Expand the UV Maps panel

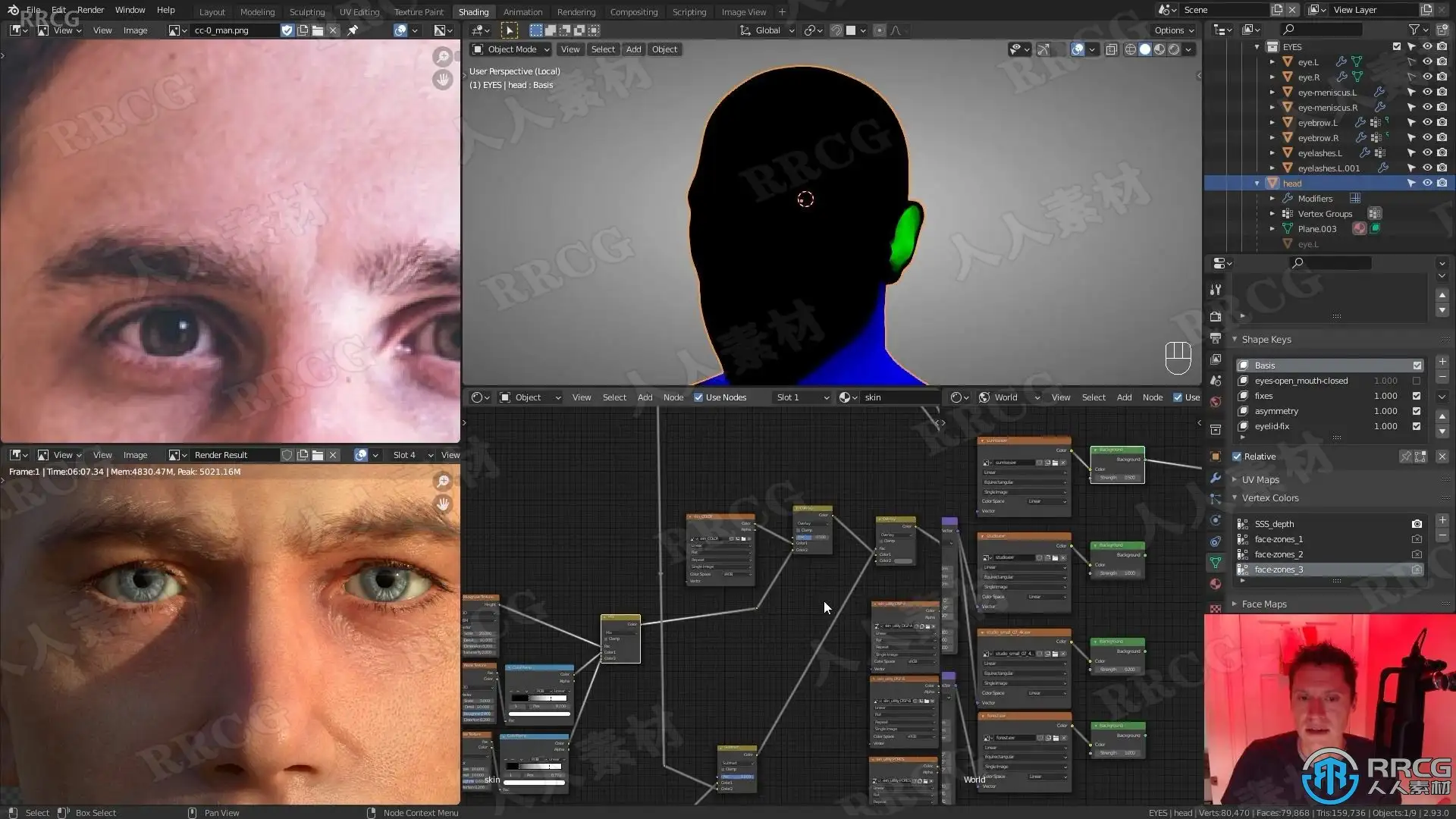pyautogui.click(x=1260, y=479)
